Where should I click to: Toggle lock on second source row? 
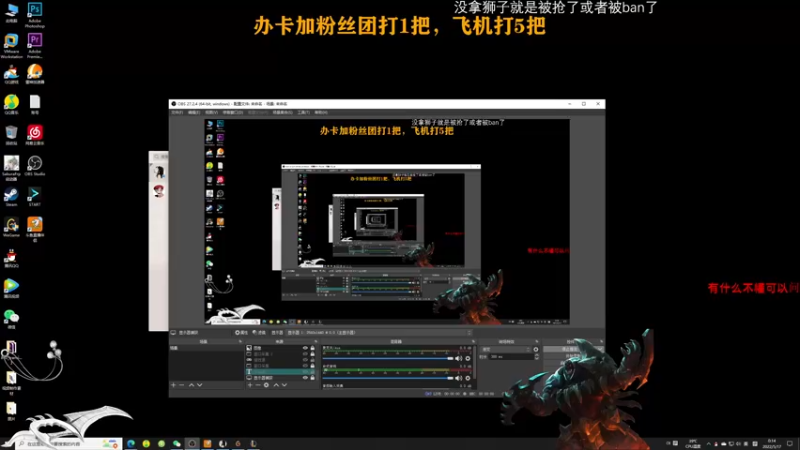click(313, 354)
